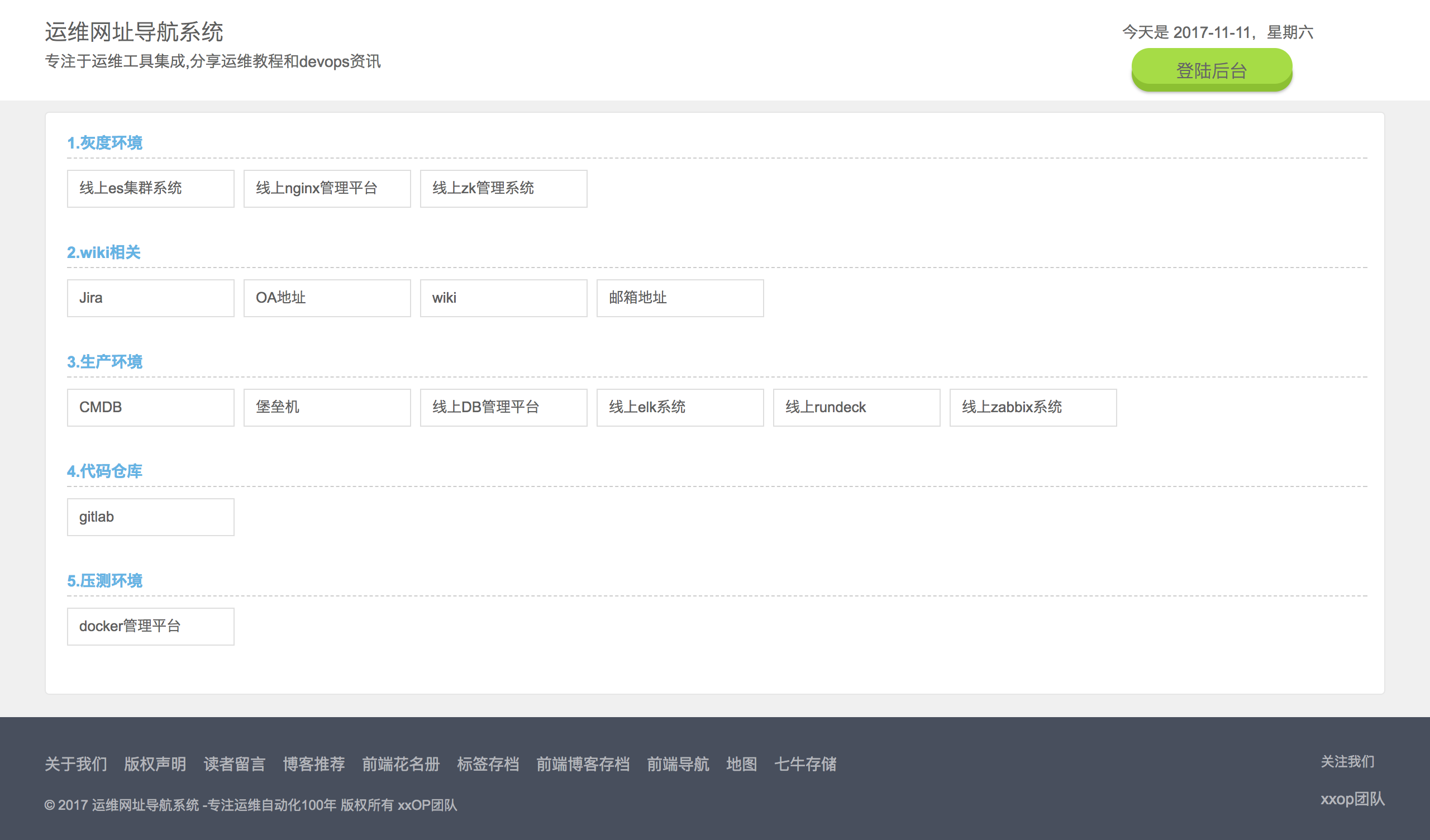Open the 线上rundeck link
Image resolution: width=1430 pixels, height=840 pixels.
click(856, 408)
